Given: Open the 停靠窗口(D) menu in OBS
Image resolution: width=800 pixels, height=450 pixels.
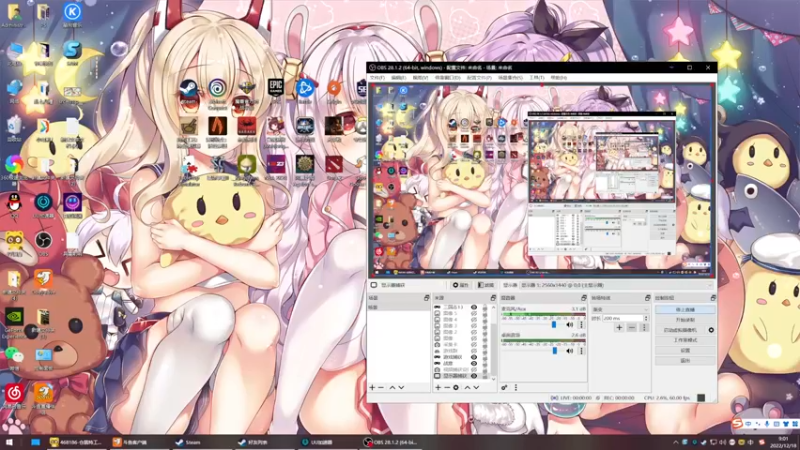Looking at the screenshot, I should (447, 78).
